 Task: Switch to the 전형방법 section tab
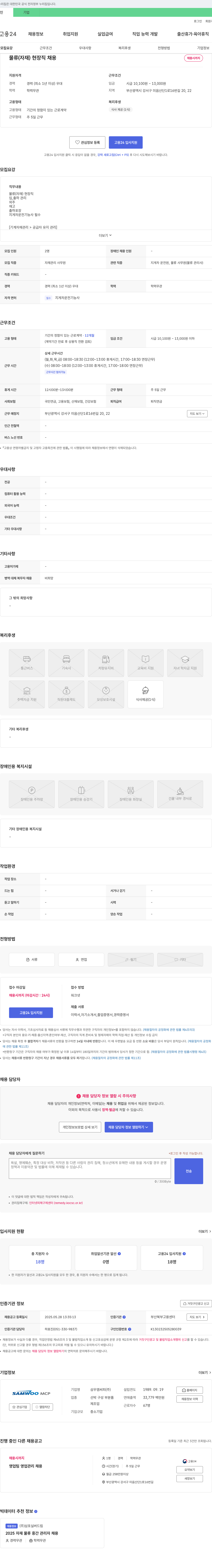(x=164, y=48)
